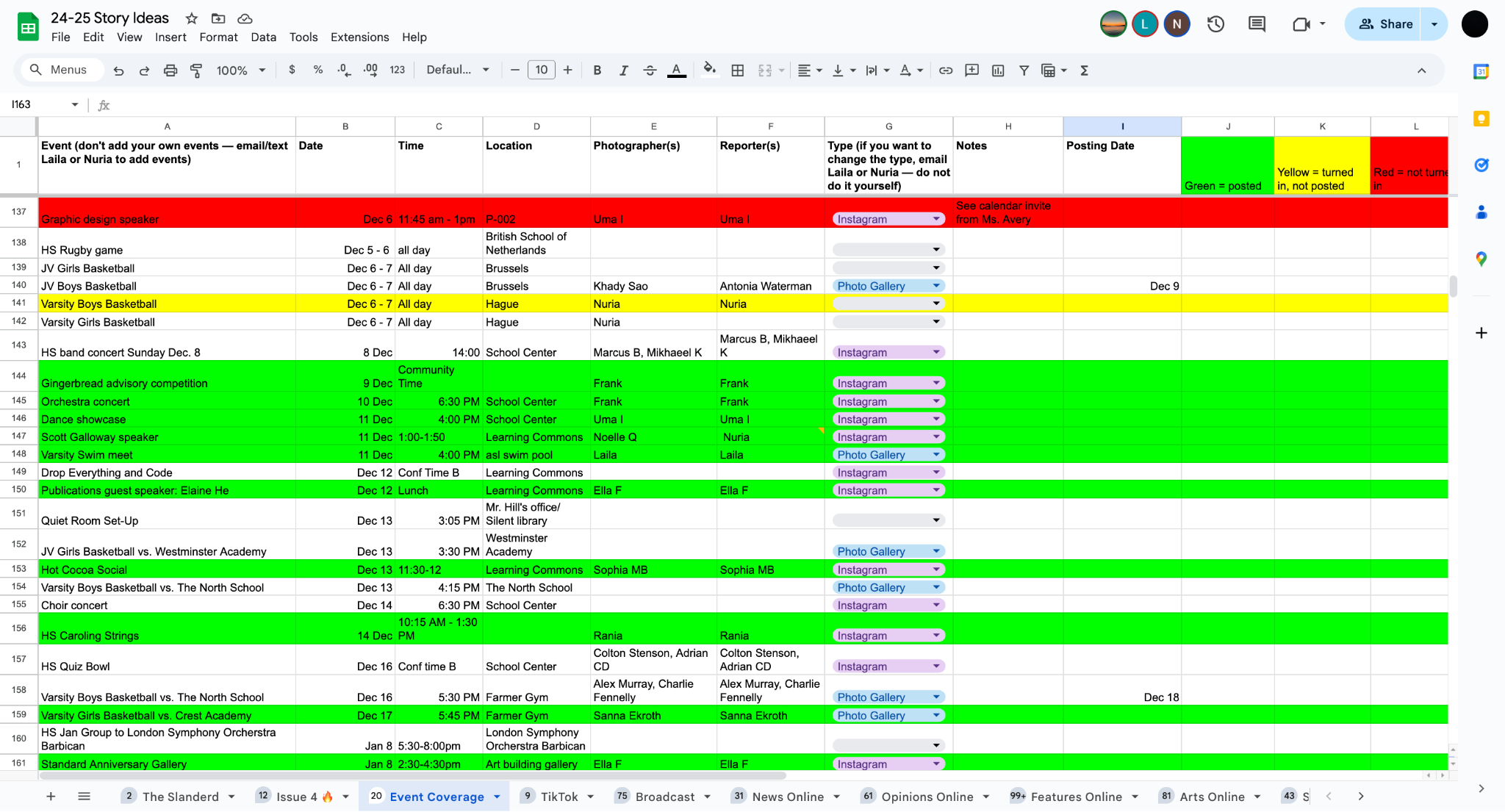Open the Extensions menu
Screen dimensions: 1505x812
359,37
